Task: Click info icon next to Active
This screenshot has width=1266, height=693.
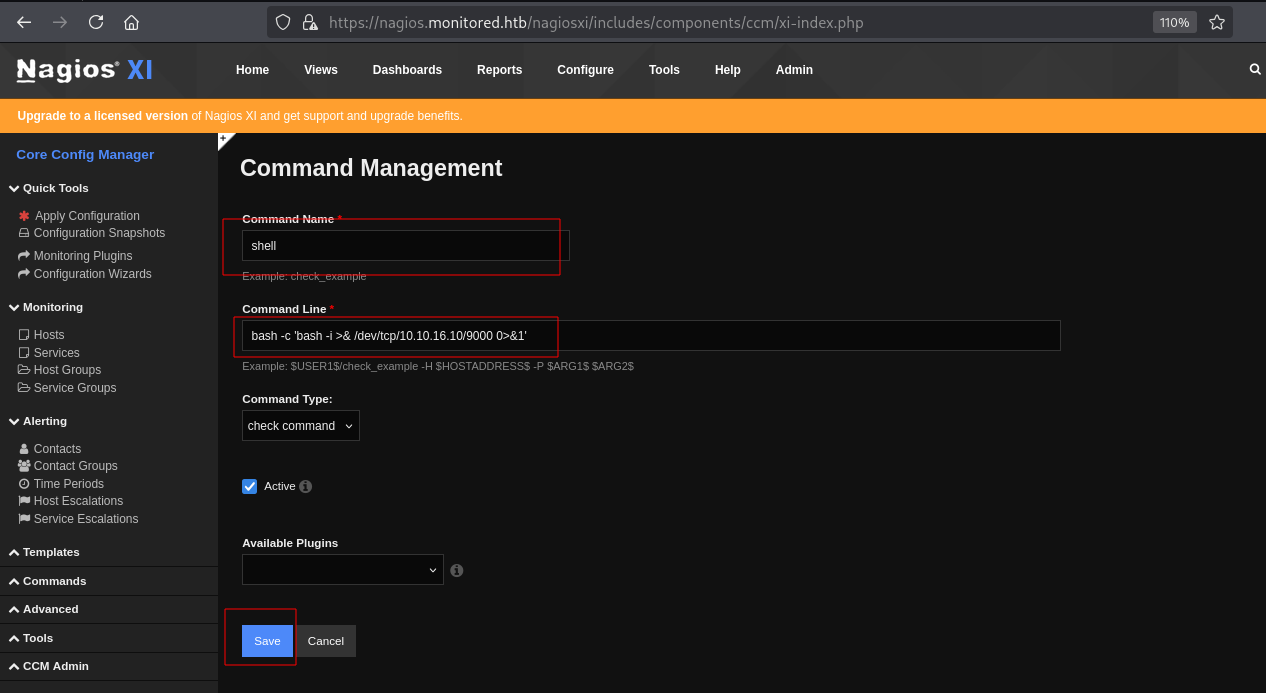Action: (306, 487)
